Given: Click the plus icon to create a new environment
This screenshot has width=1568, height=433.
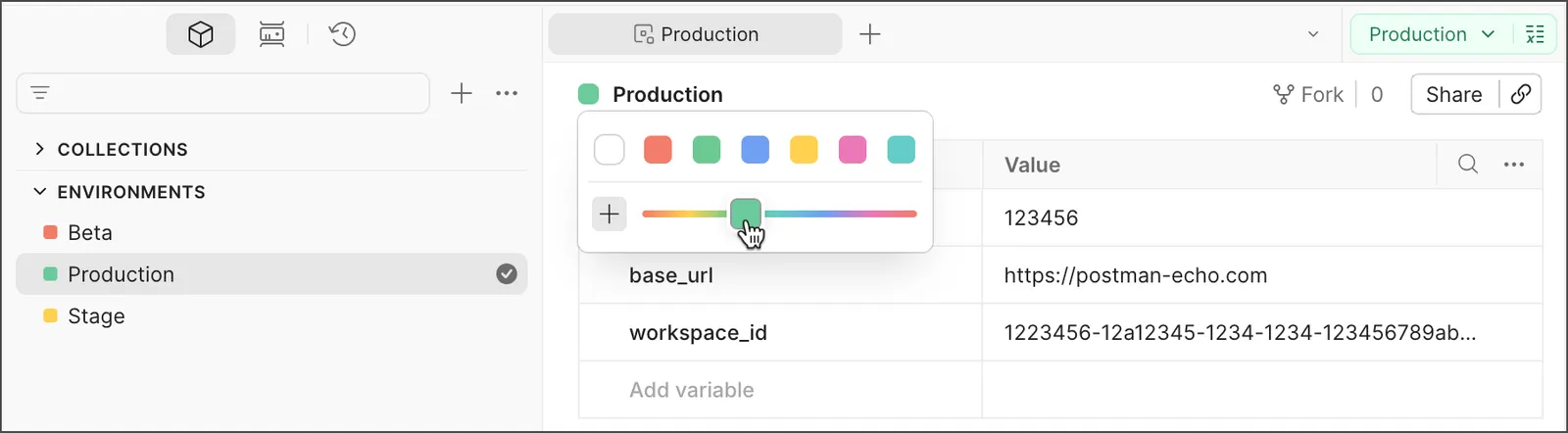Looking at the screenshot, I should click(462, 93).
